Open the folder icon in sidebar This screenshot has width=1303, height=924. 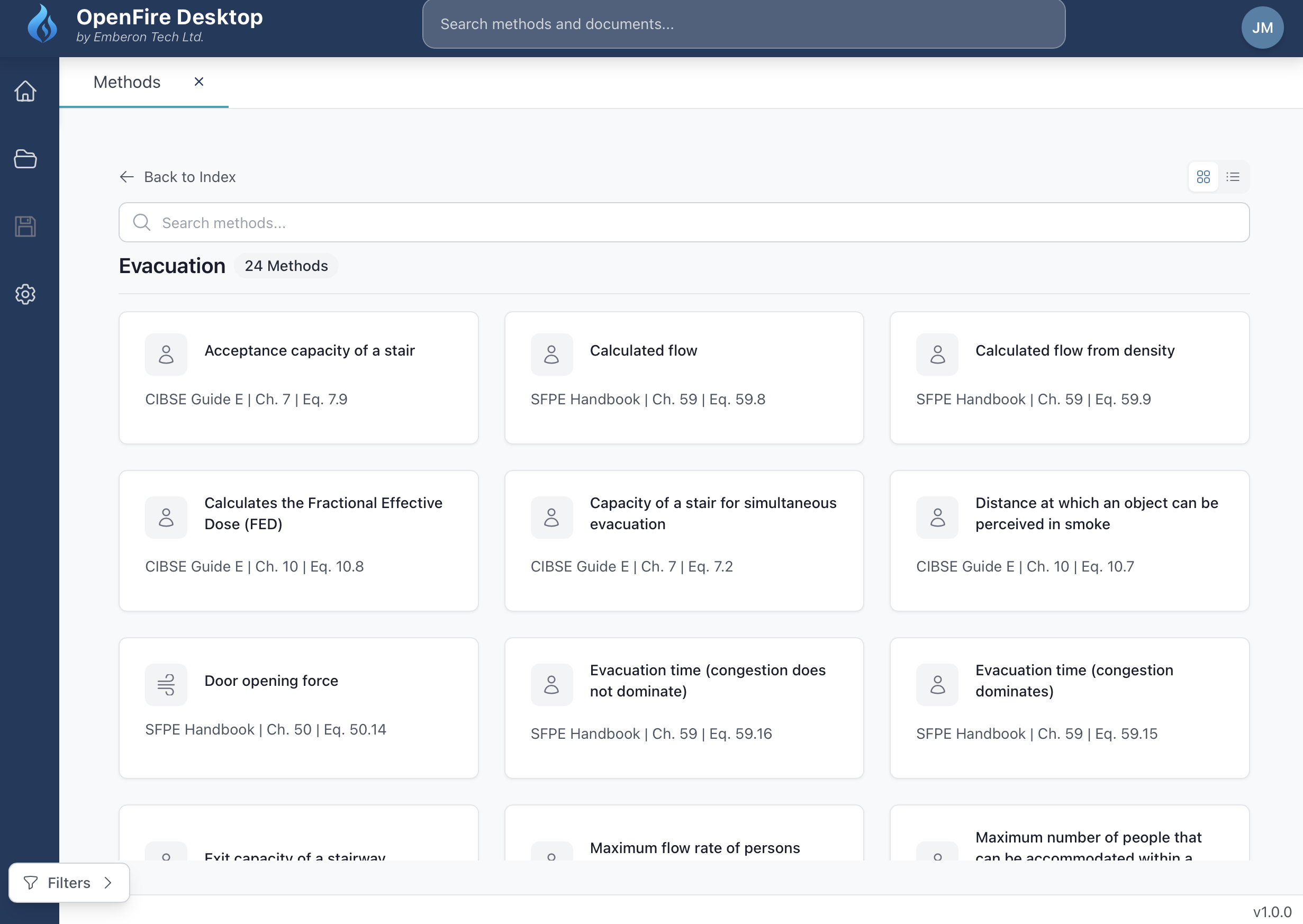click(25, 159)
